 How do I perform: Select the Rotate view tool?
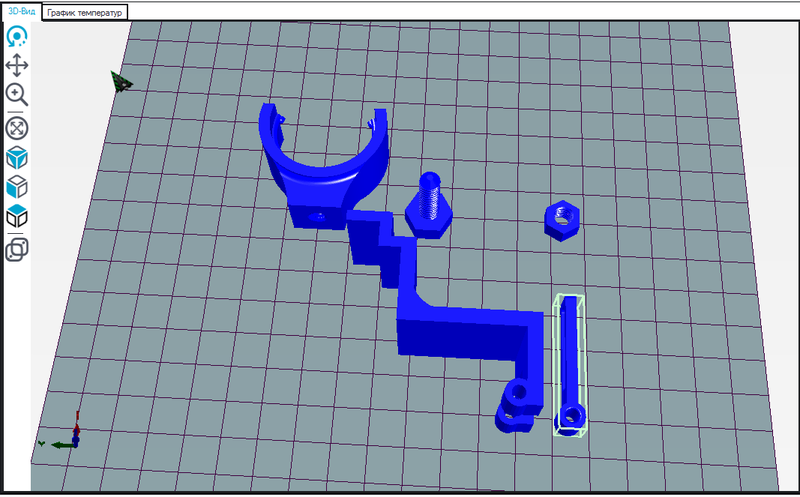tap(17, 36)
